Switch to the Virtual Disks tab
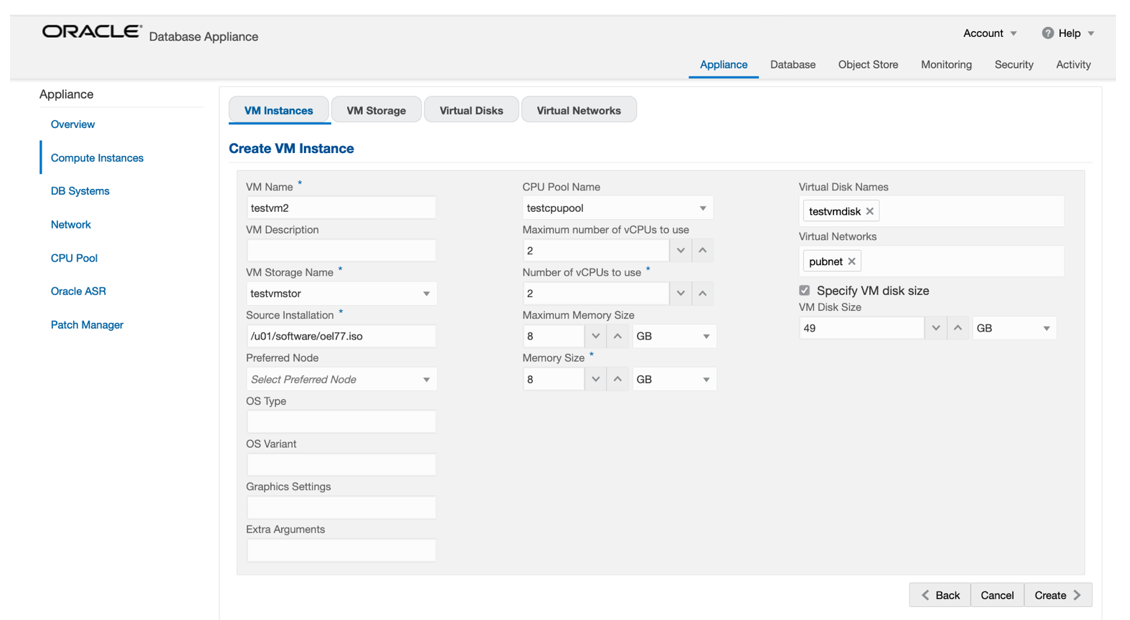This screenshot has height=620, width=1130. coord(471,110)
